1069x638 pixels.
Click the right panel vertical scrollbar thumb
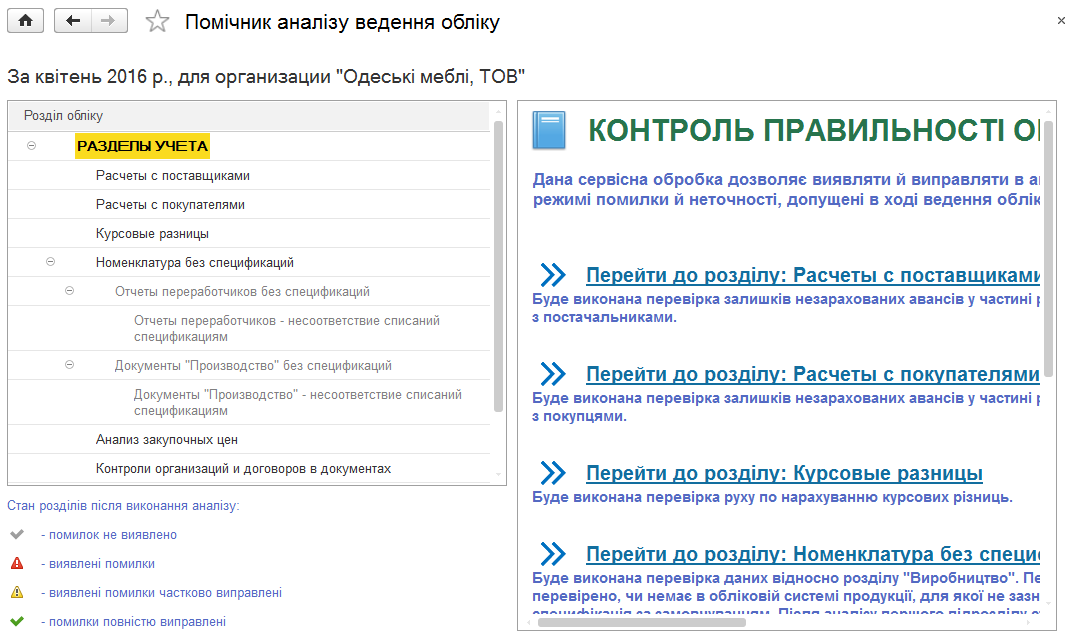click(1049, 248)
